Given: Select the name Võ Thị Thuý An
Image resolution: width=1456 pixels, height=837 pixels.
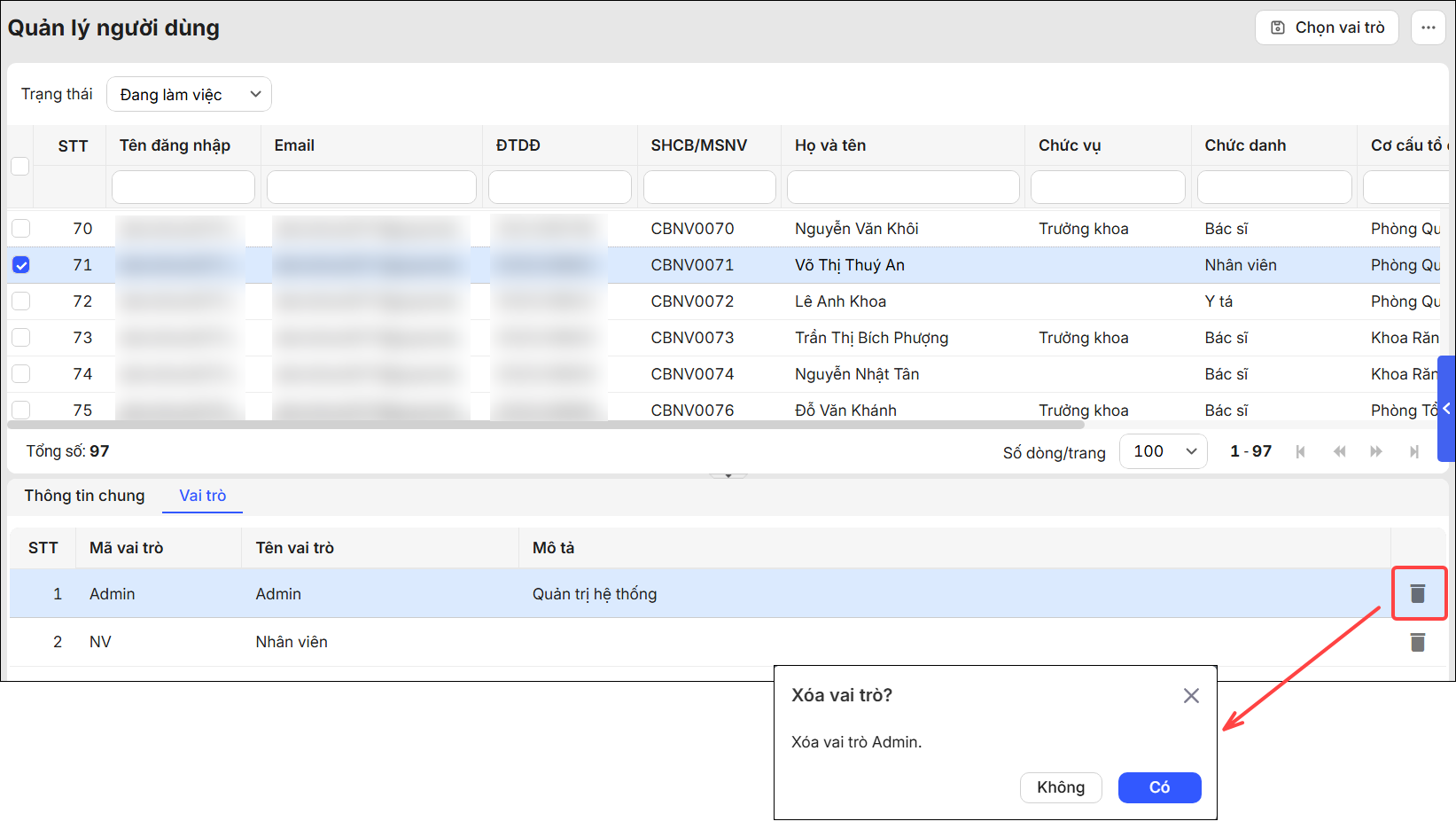Looking at the screenshot, I should pyautogui.click(x=850, y=265).
